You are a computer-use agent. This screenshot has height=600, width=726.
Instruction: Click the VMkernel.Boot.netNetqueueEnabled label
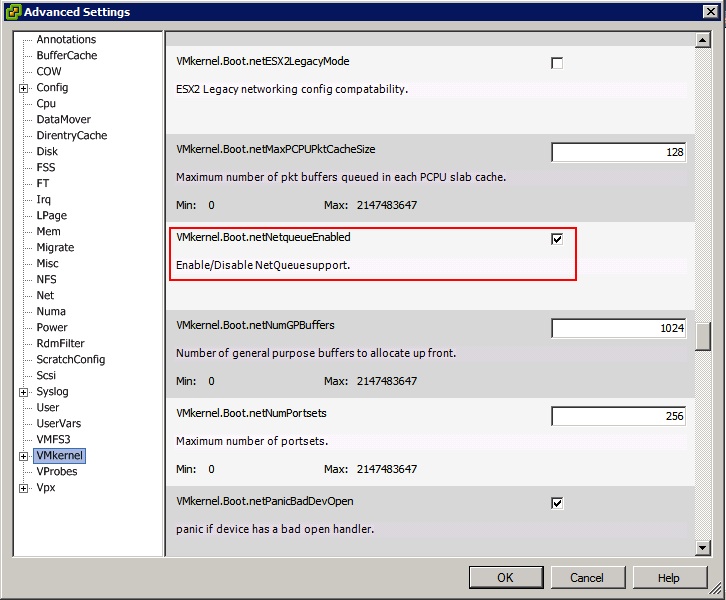click(263, 237)
